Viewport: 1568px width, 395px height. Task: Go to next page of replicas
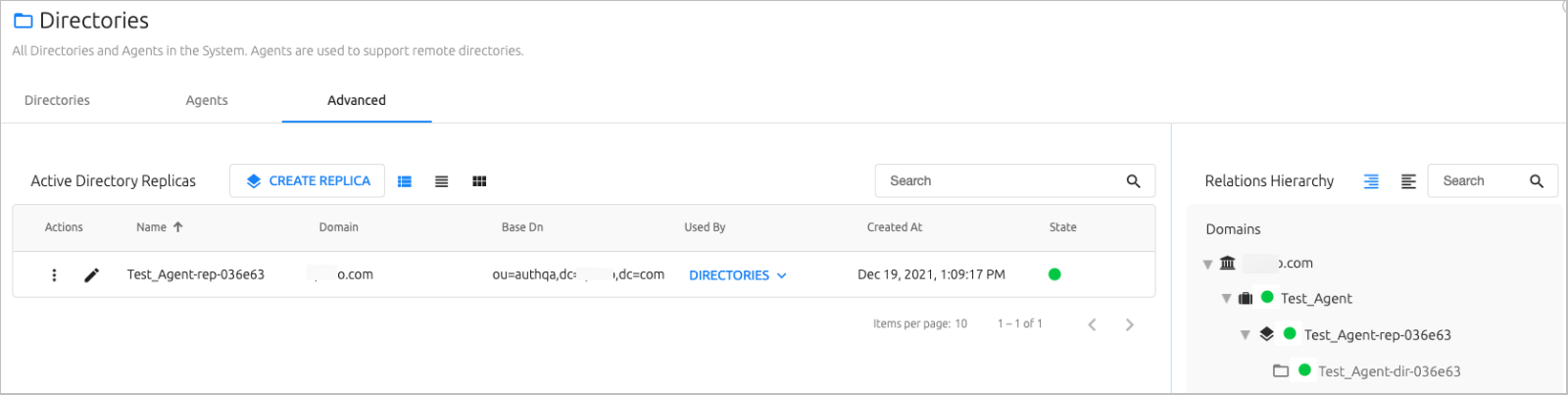point(1129,324)
